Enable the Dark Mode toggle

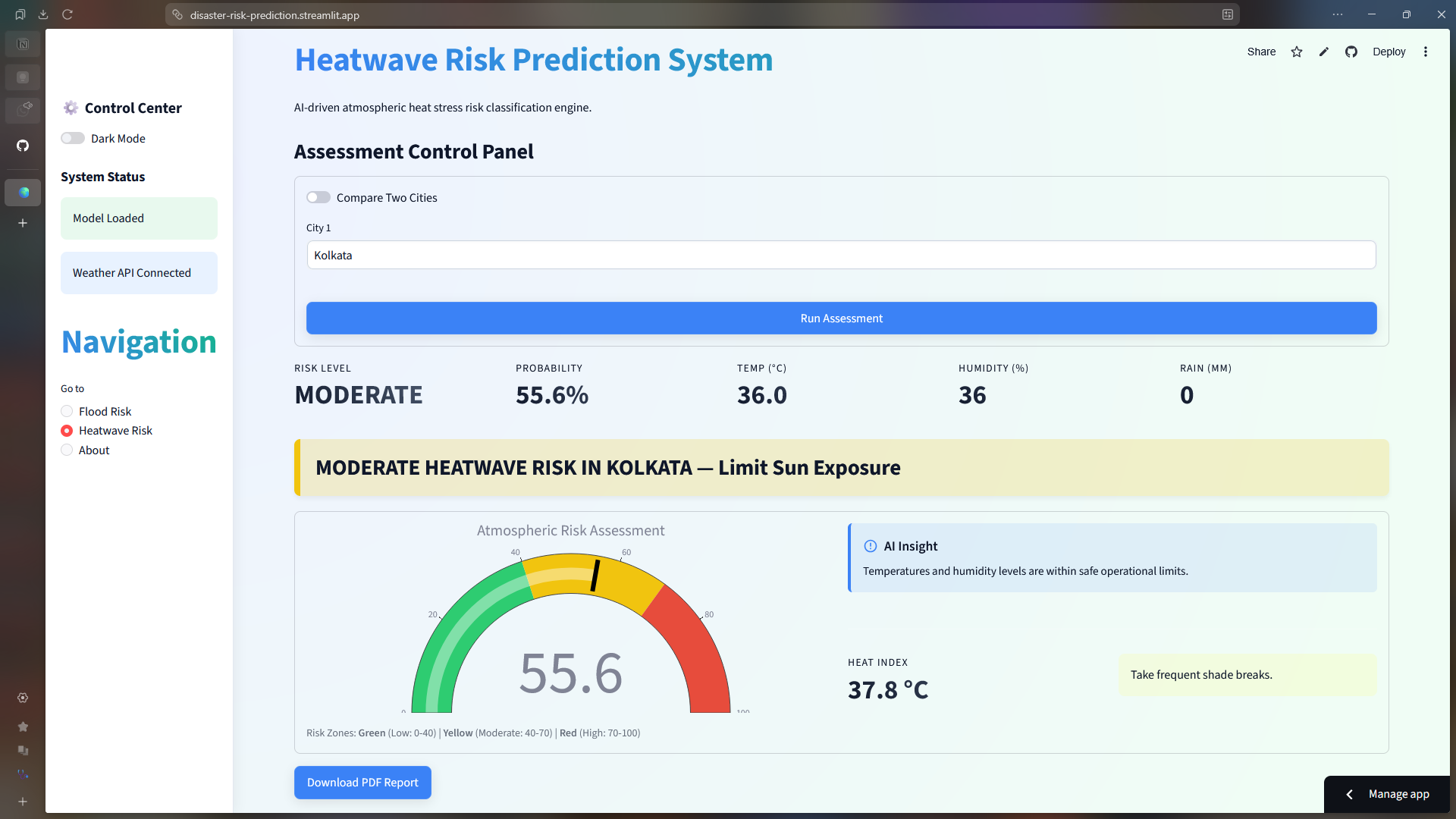click(x=73, y=138)
